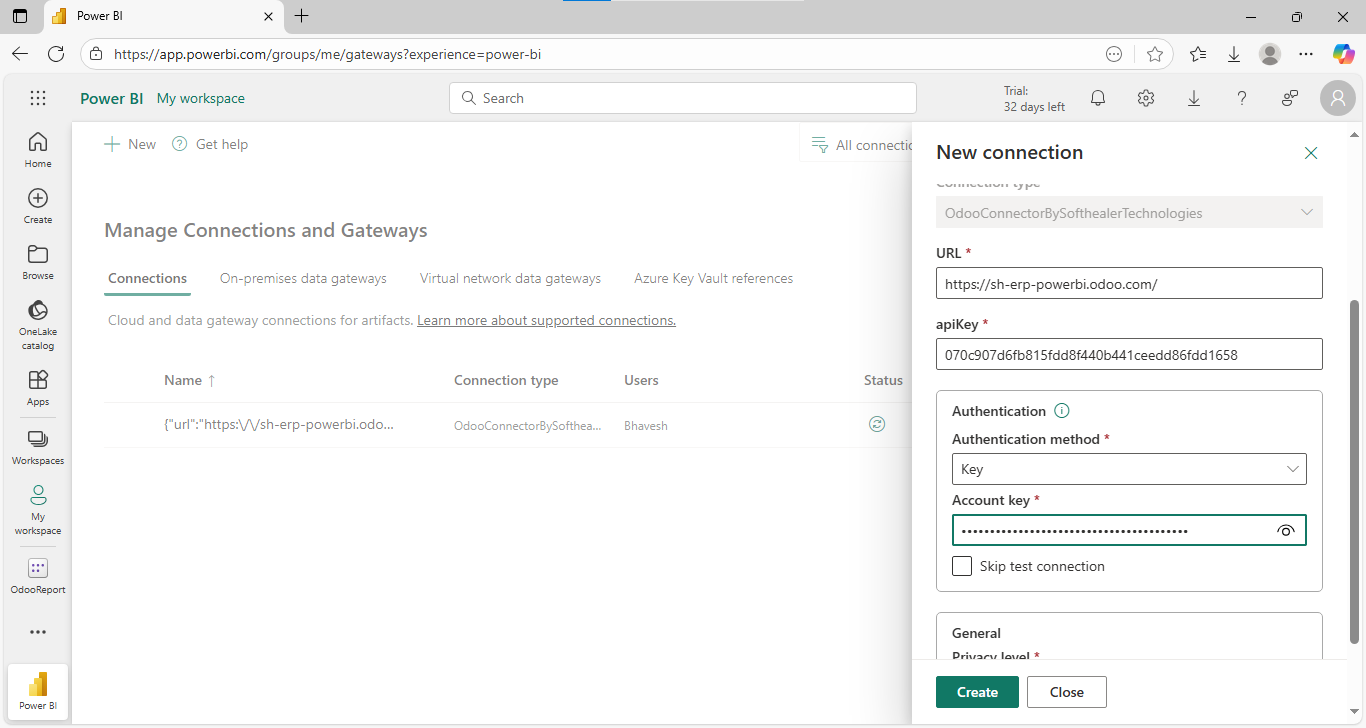Click My workspace header link

(x=201, y=98)
